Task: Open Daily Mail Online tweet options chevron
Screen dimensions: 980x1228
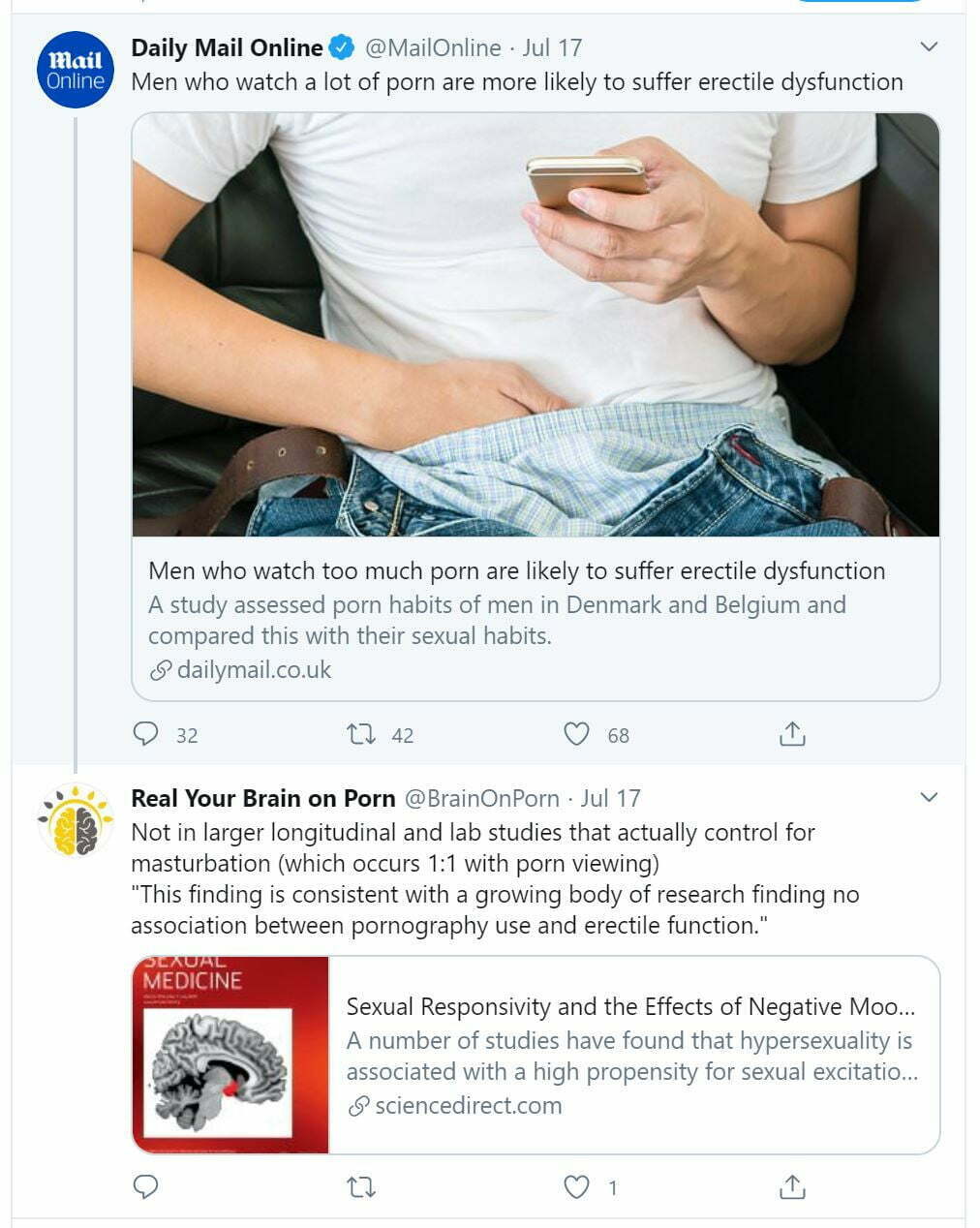Action: [929, 46]
